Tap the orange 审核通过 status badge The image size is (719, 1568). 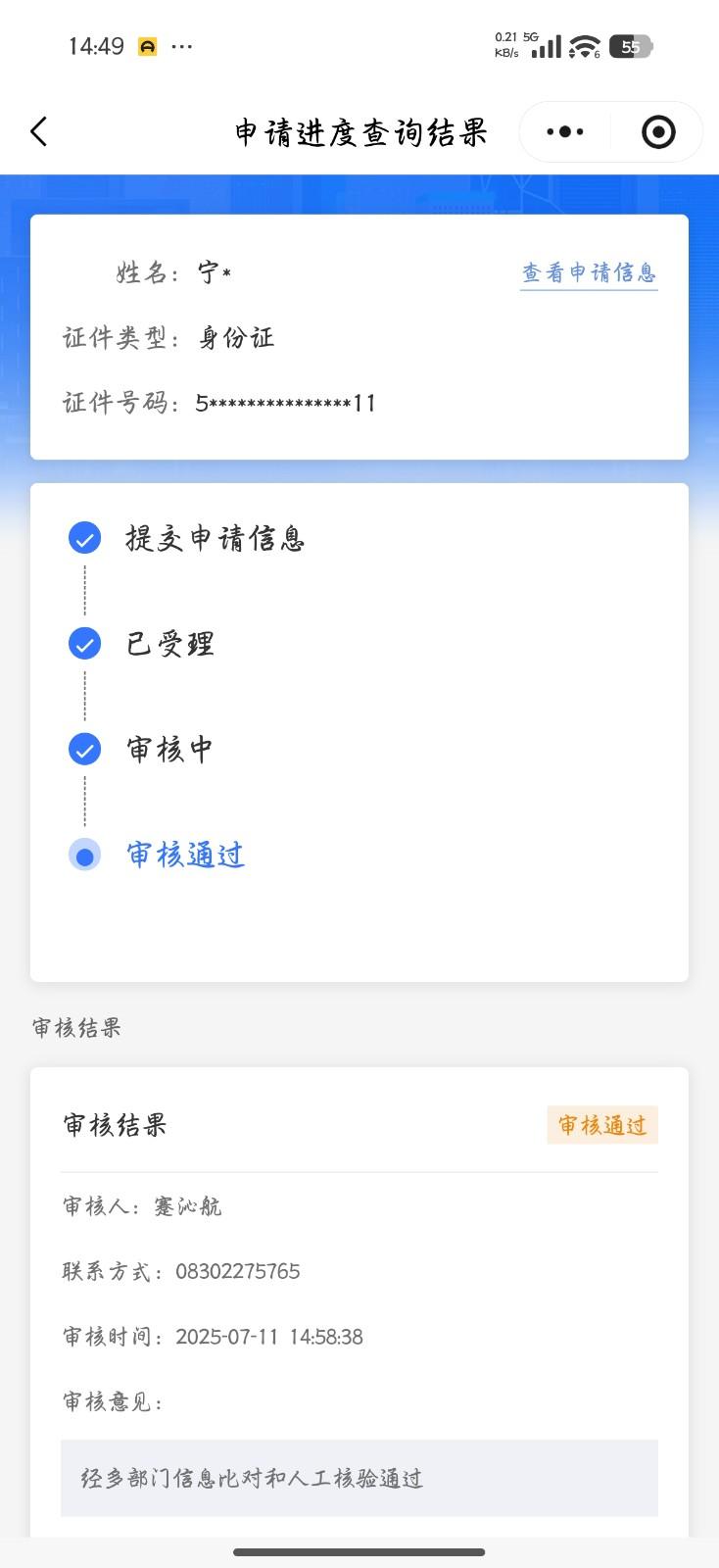point(602,1125)
